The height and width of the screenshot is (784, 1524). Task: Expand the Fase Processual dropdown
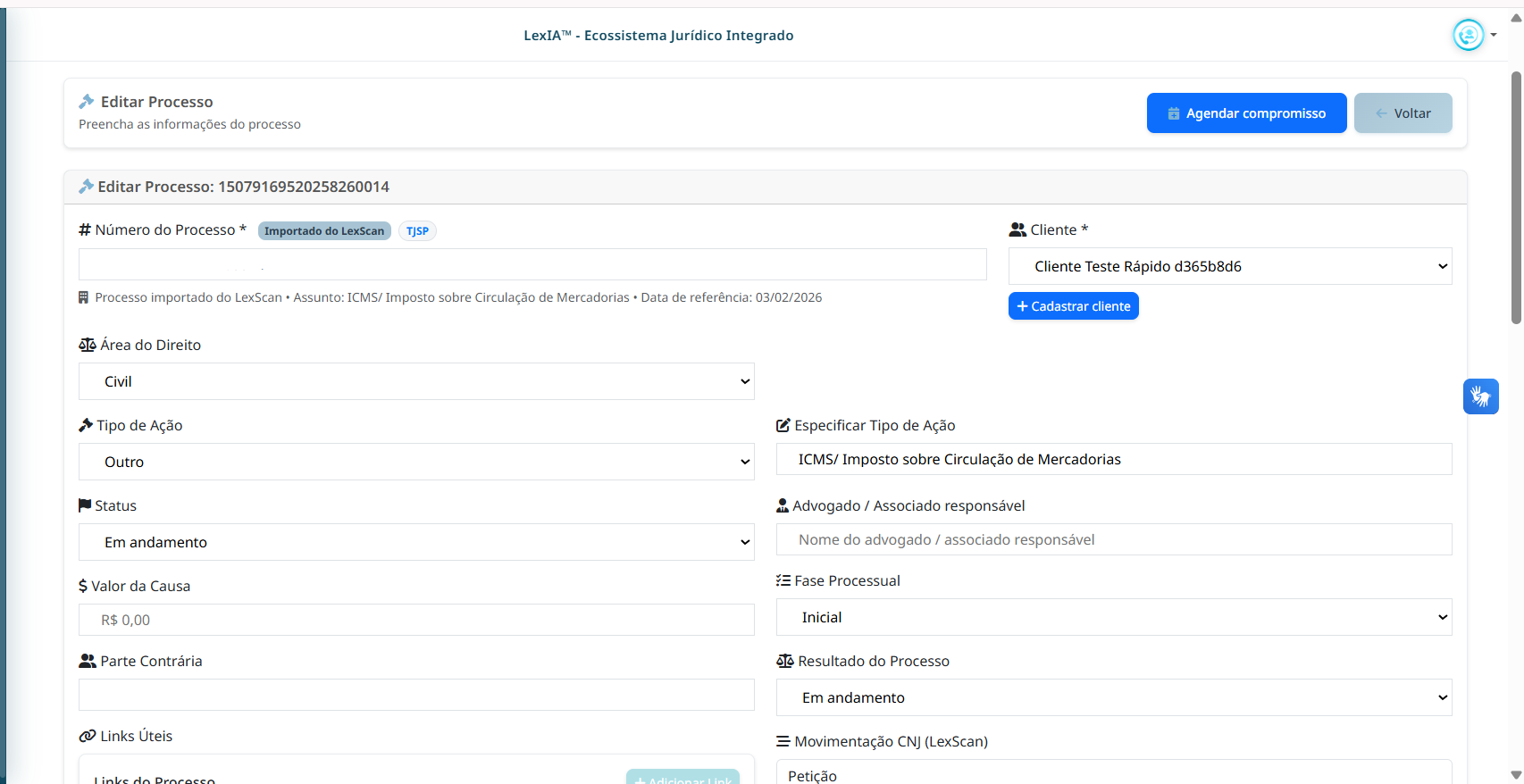coord(1113,617)
